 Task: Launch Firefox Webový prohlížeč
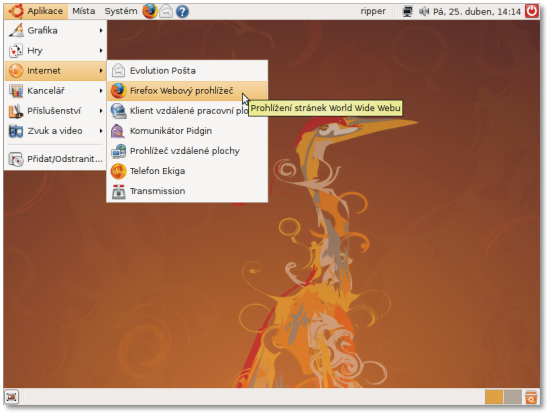[x=187, y=91]
